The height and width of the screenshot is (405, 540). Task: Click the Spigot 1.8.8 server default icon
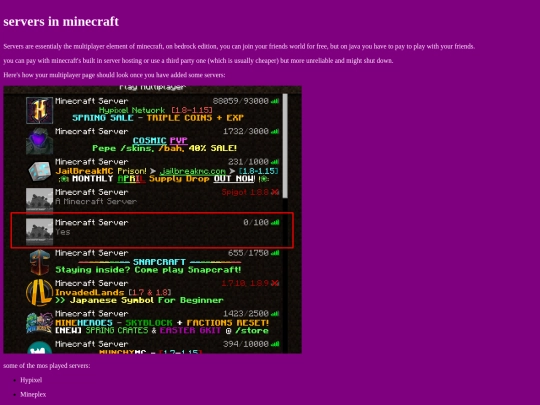(x=40, y=201)
